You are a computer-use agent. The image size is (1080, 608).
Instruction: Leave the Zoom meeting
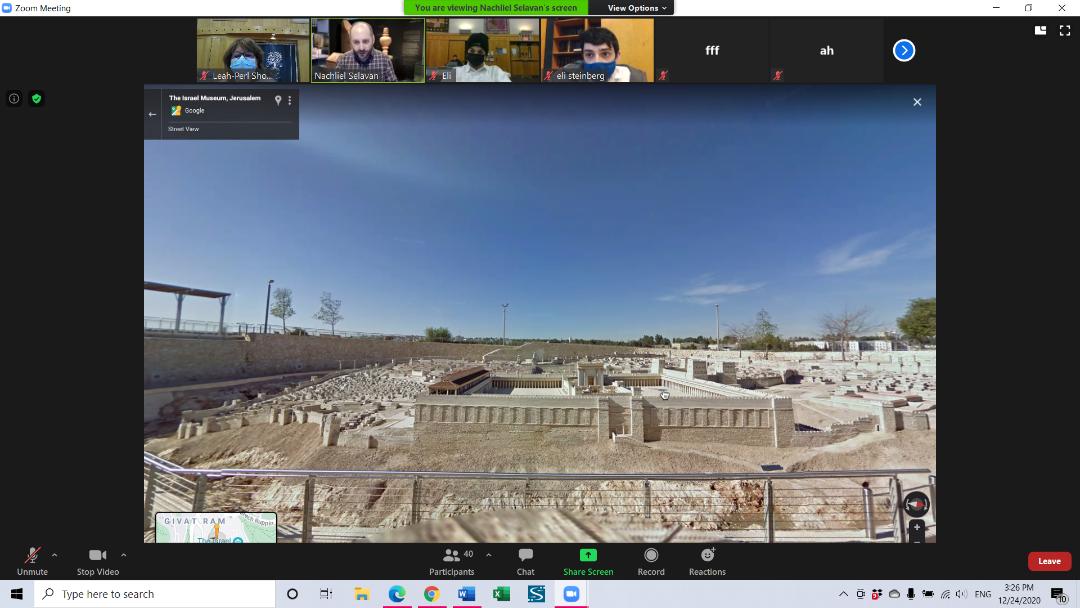tap(1049, 561)
